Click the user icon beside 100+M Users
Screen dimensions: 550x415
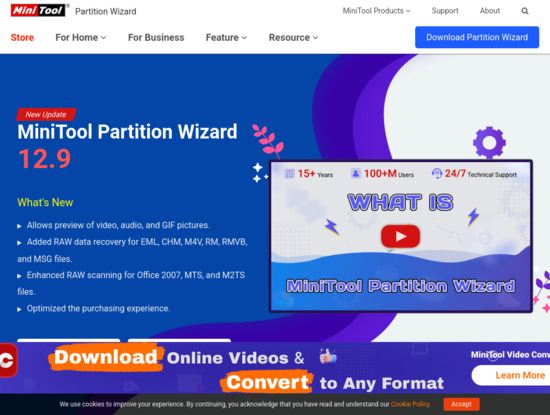(355, 173)
